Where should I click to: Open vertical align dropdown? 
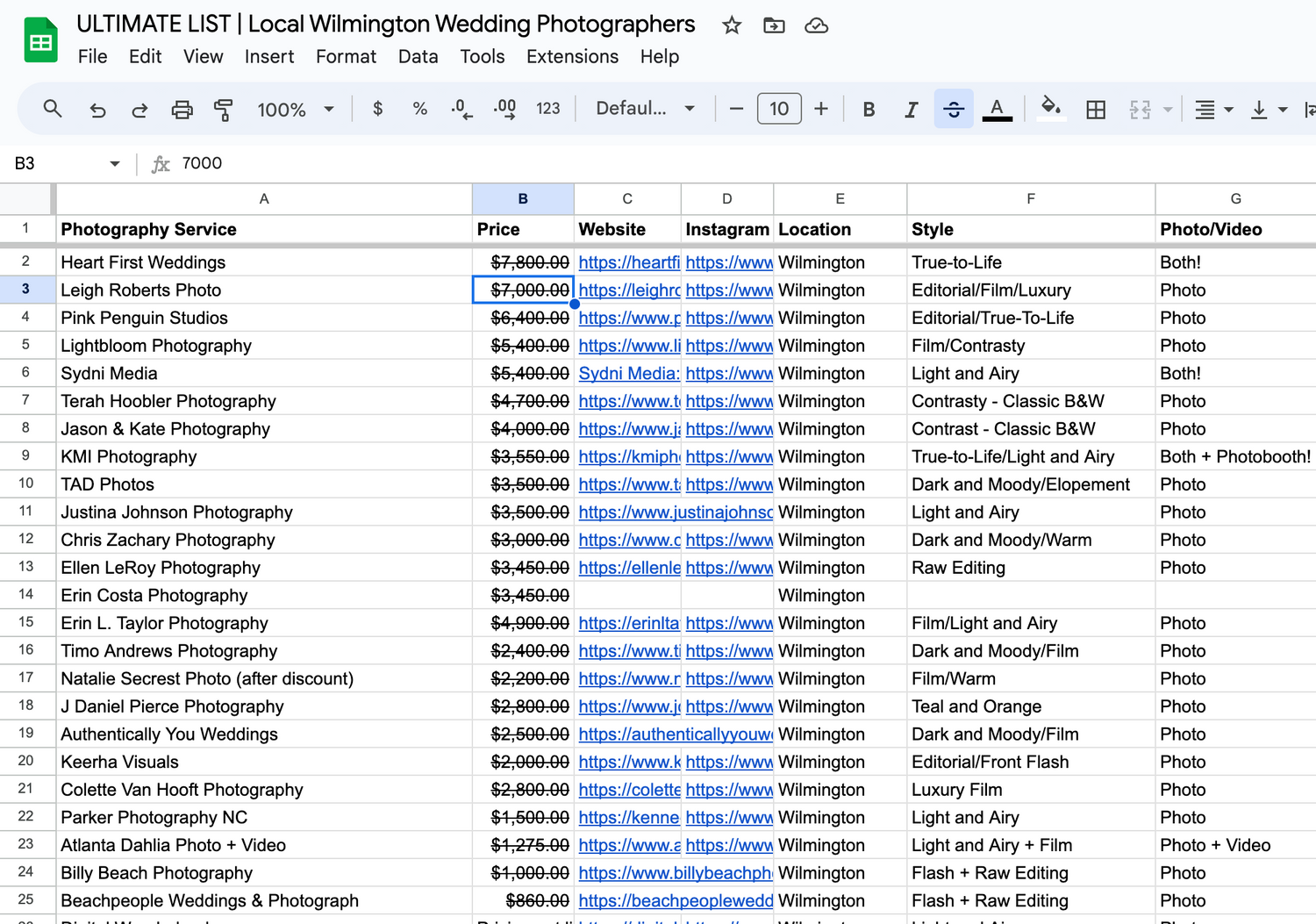coord(1269,110)
